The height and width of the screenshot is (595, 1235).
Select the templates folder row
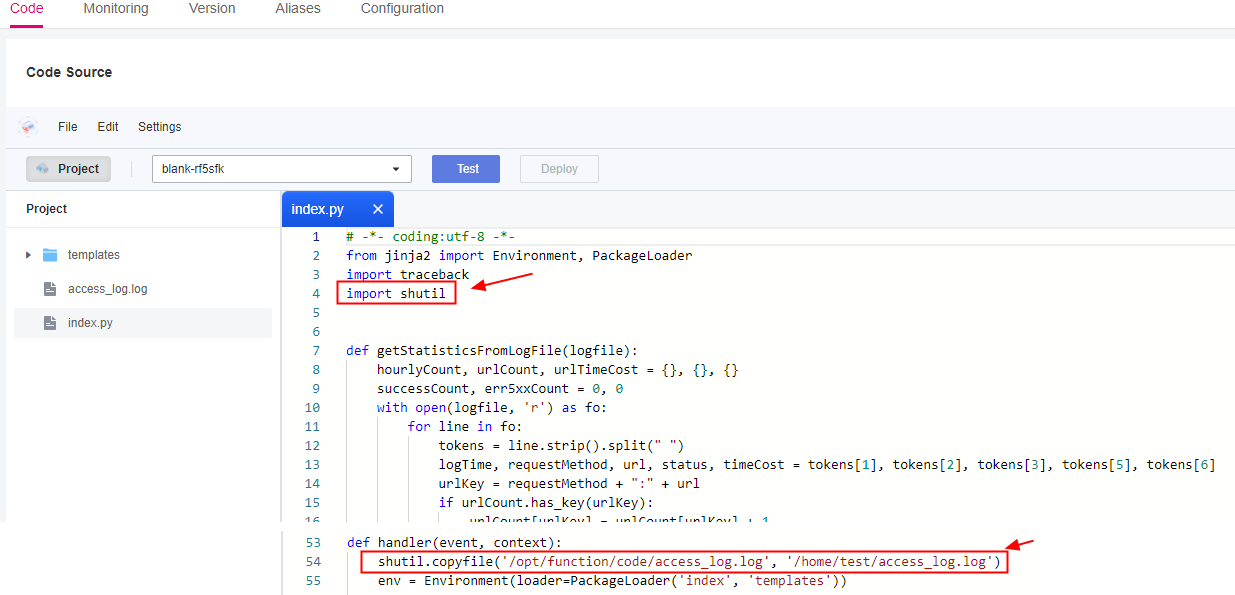point(143,255)
